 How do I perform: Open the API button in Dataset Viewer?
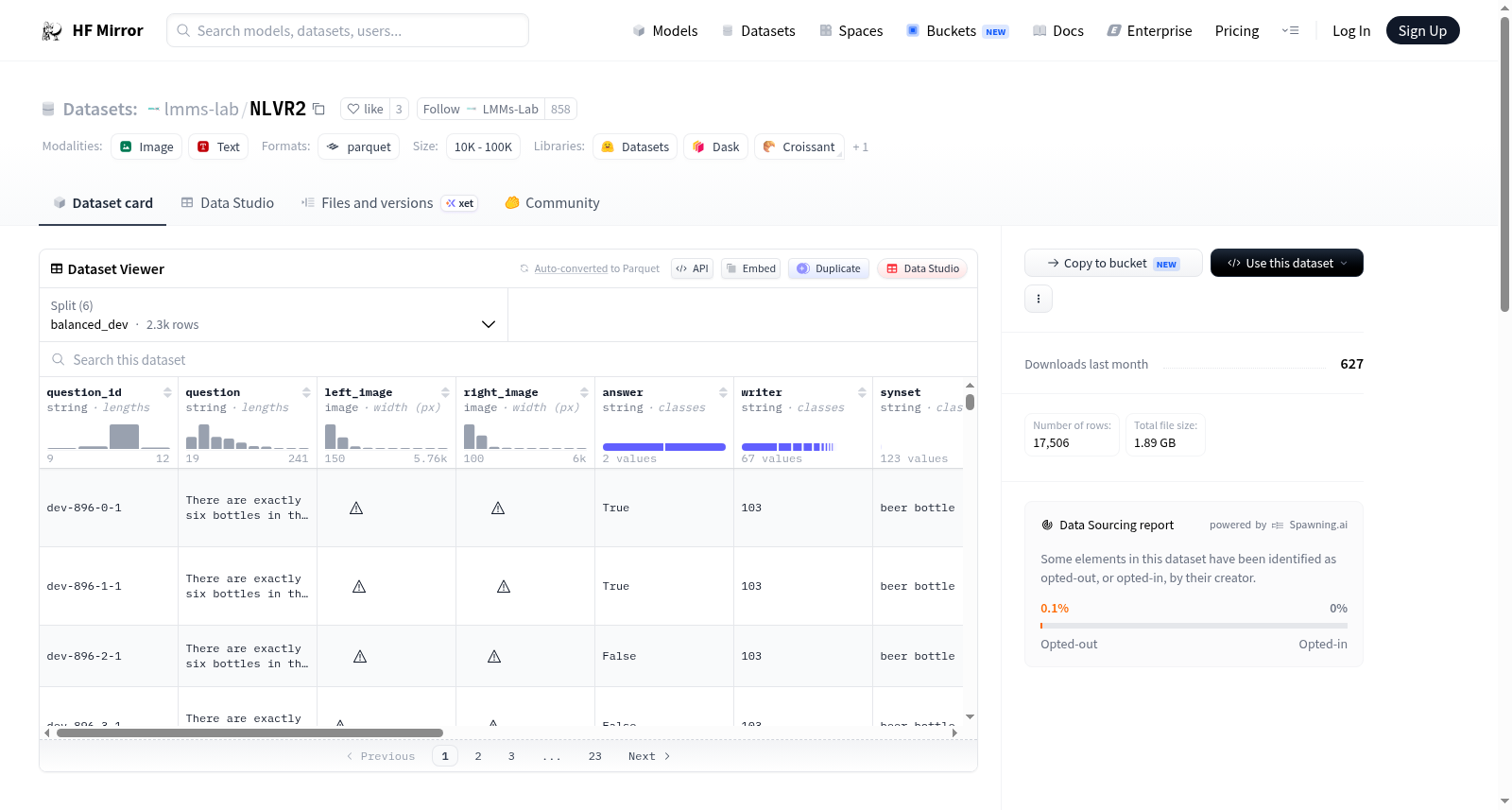pyautogui.click(x=692, y=268)
